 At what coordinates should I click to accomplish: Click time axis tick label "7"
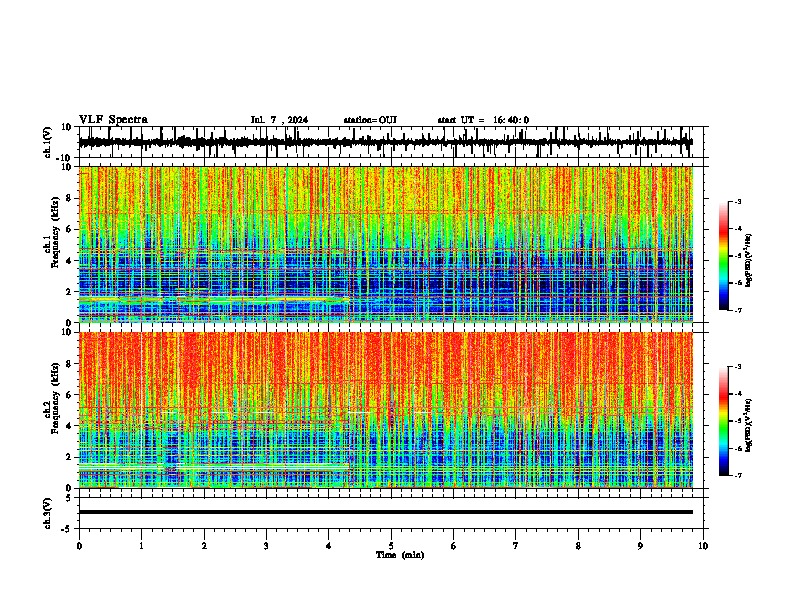[516, 546]
